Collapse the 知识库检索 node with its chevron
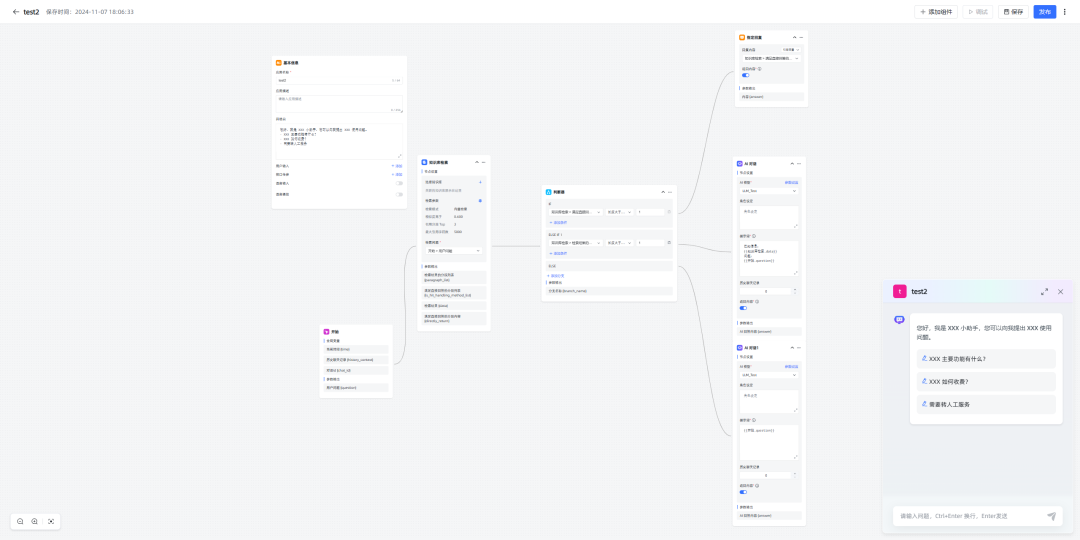The width and height of the screenshot is (1080, 540). 475,161
